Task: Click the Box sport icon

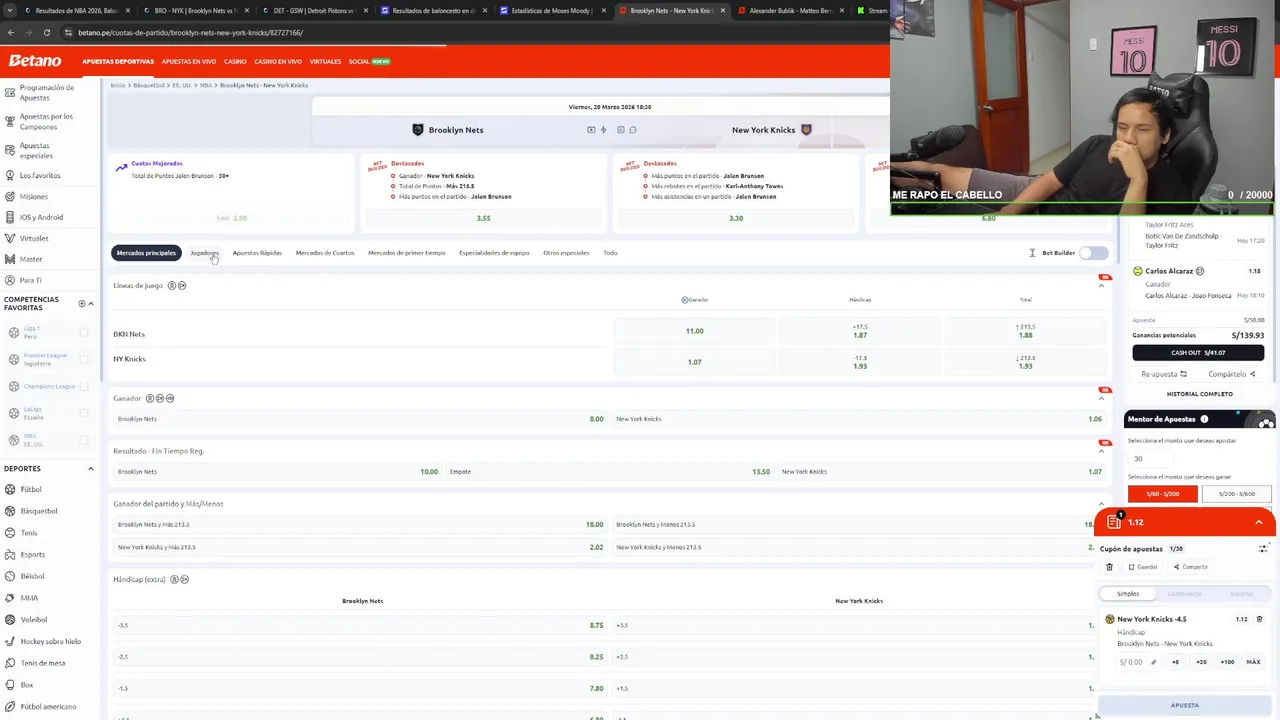Action: (10, 685)
